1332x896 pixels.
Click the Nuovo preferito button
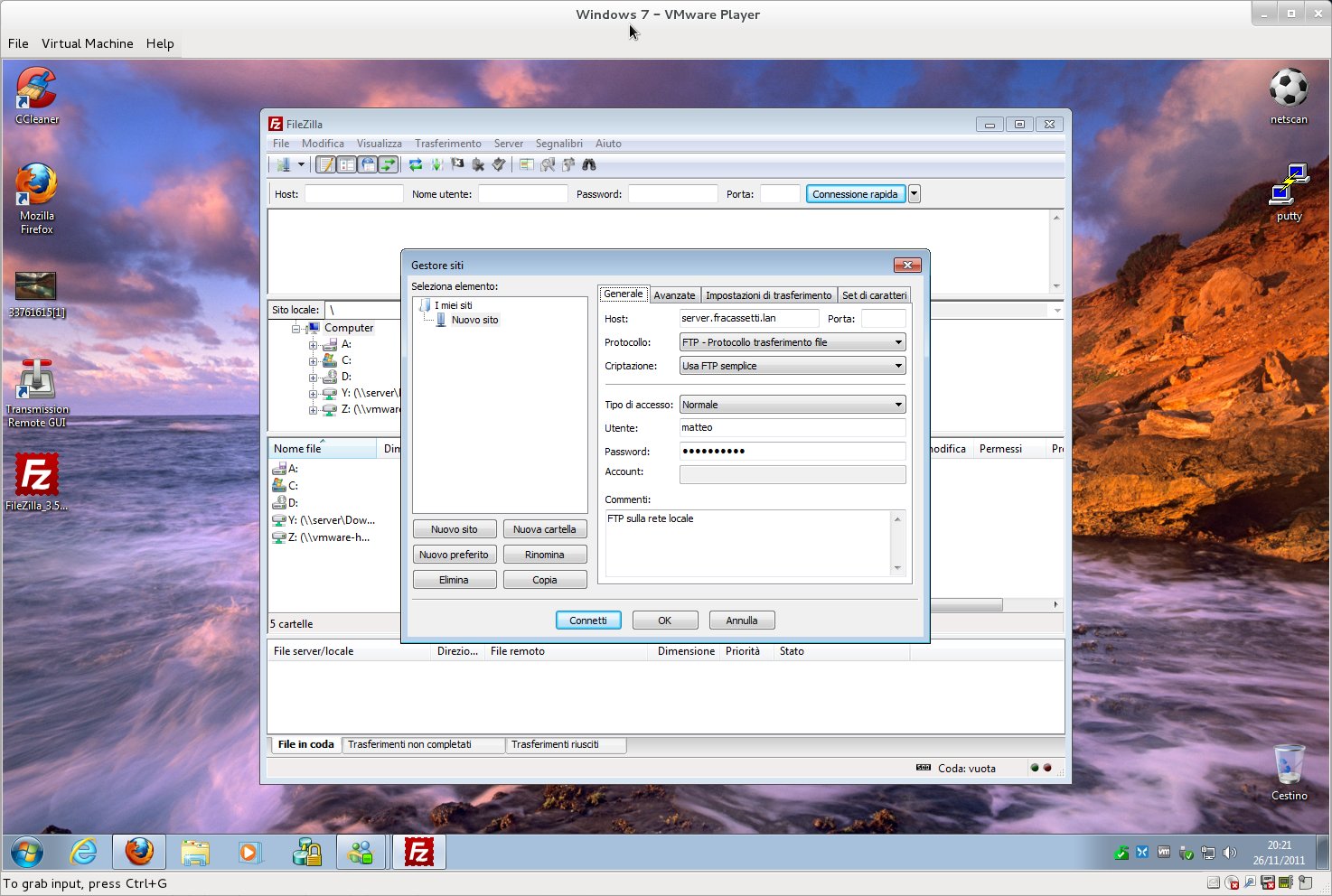[455, 555]
